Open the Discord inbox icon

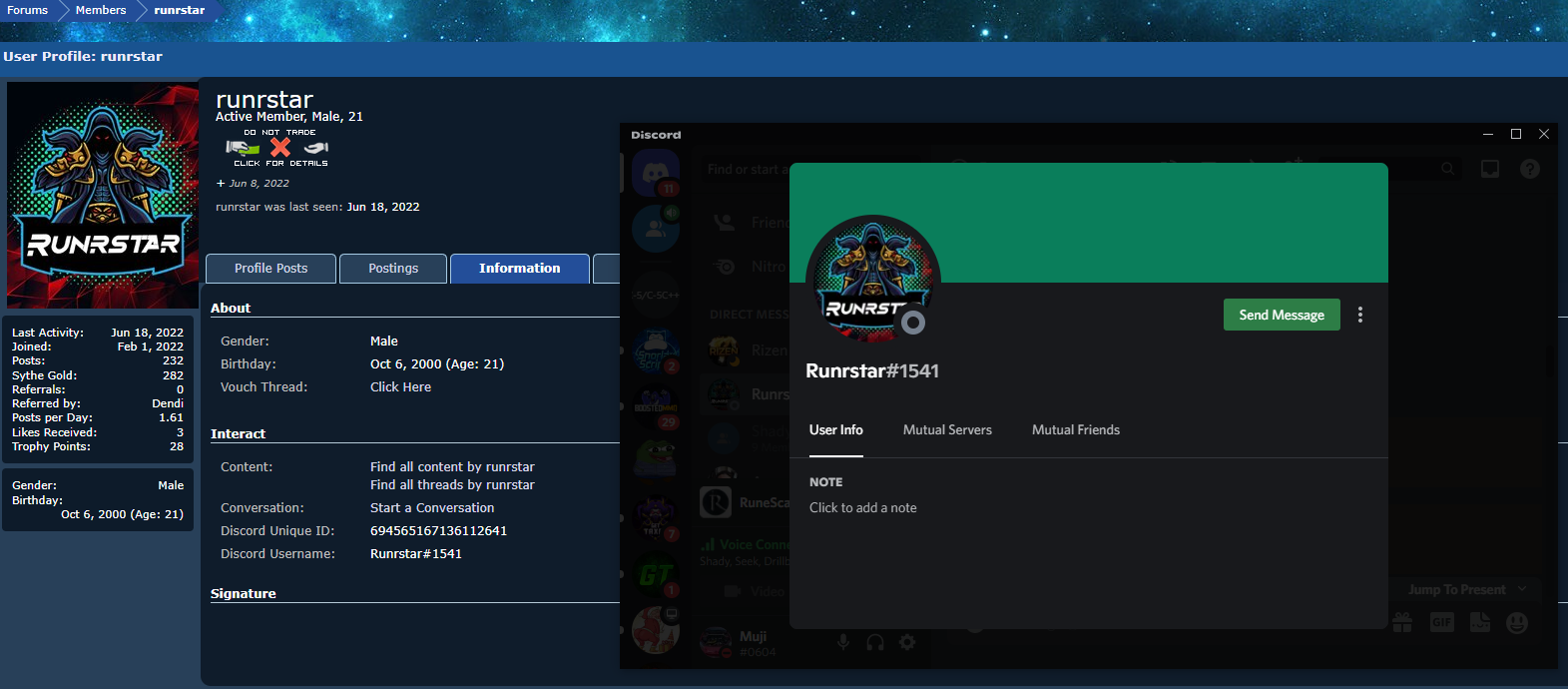tap(1490, 169)
